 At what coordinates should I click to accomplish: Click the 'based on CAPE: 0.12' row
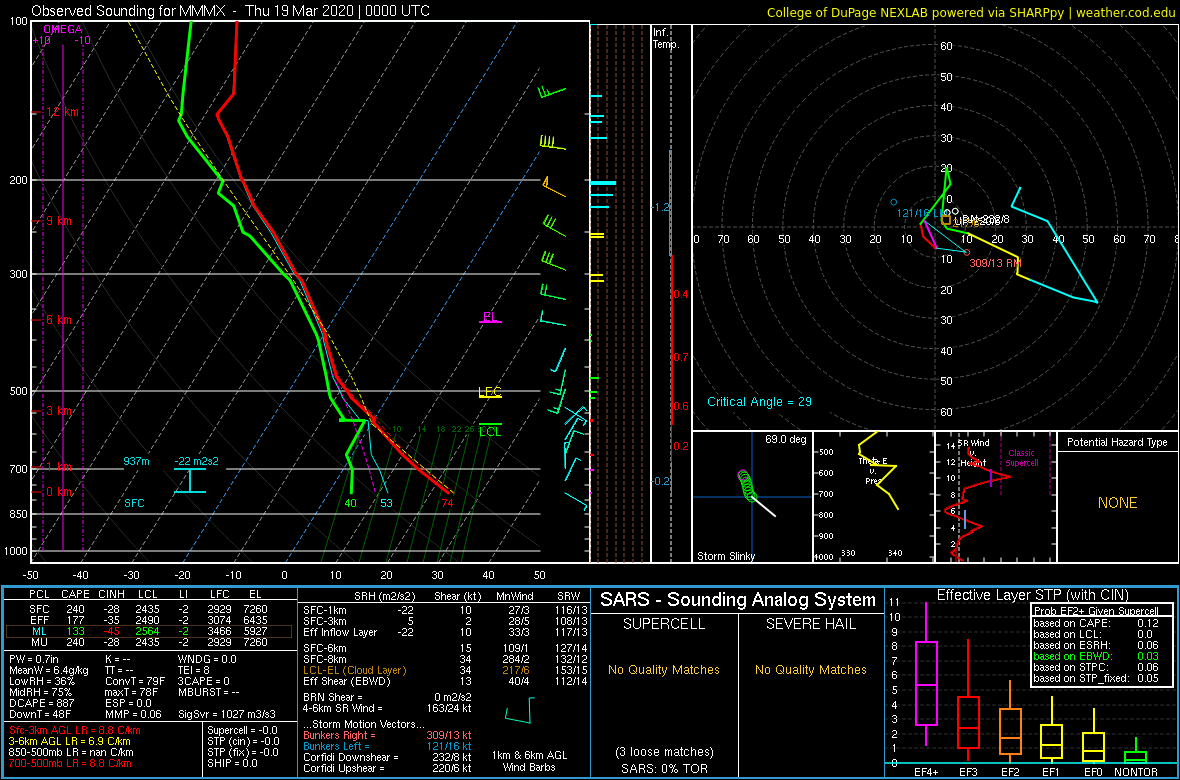(1095, 623)
